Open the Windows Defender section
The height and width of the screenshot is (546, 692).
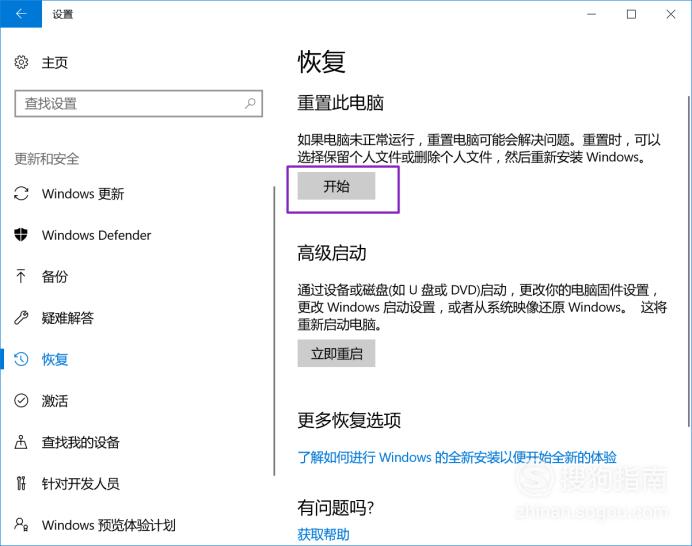click(96, 235)
